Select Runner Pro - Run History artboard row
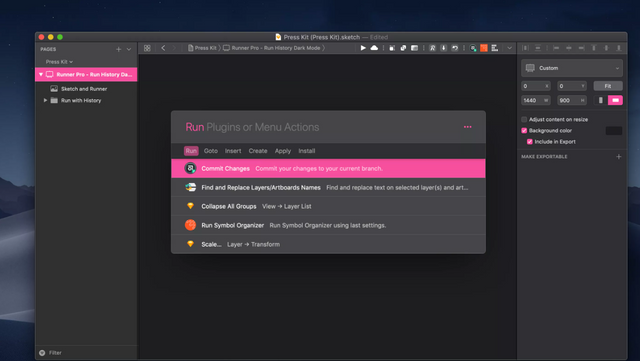640x361 pixels. (86, 75)
